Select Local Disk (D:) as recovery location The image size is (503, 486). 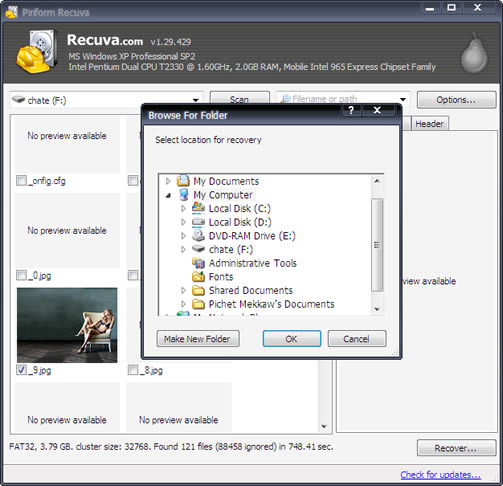click(240, 222)
